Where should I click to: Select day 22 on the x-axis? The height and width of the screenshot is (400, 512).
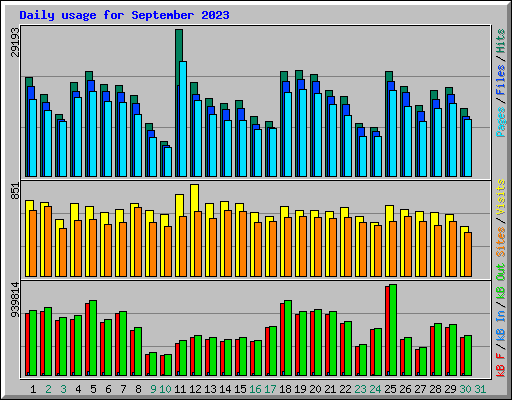345,389
